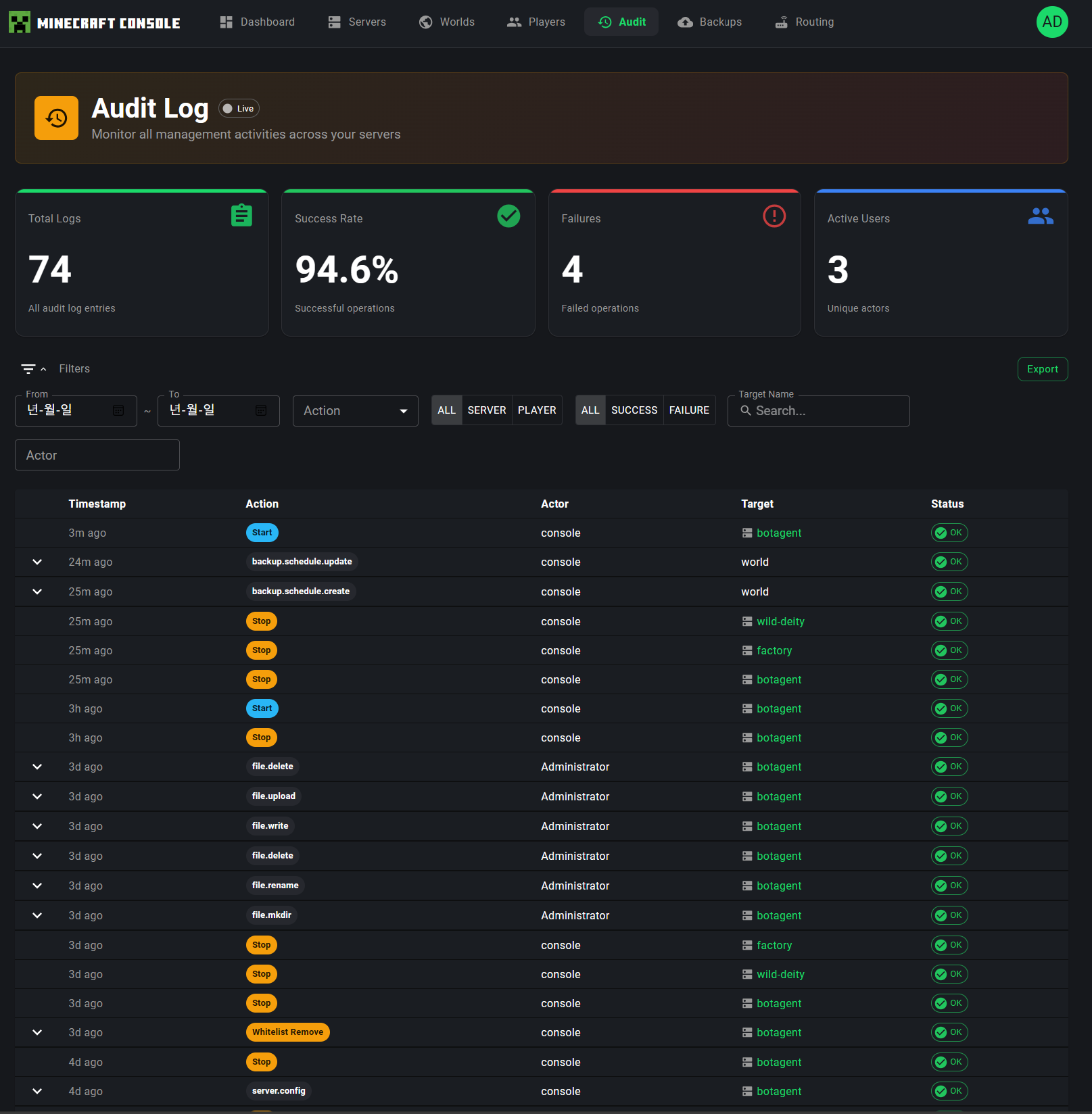Click the Active Users people icon
The height and width of the screenshot is (1114, 1092).
[1041, 216]
